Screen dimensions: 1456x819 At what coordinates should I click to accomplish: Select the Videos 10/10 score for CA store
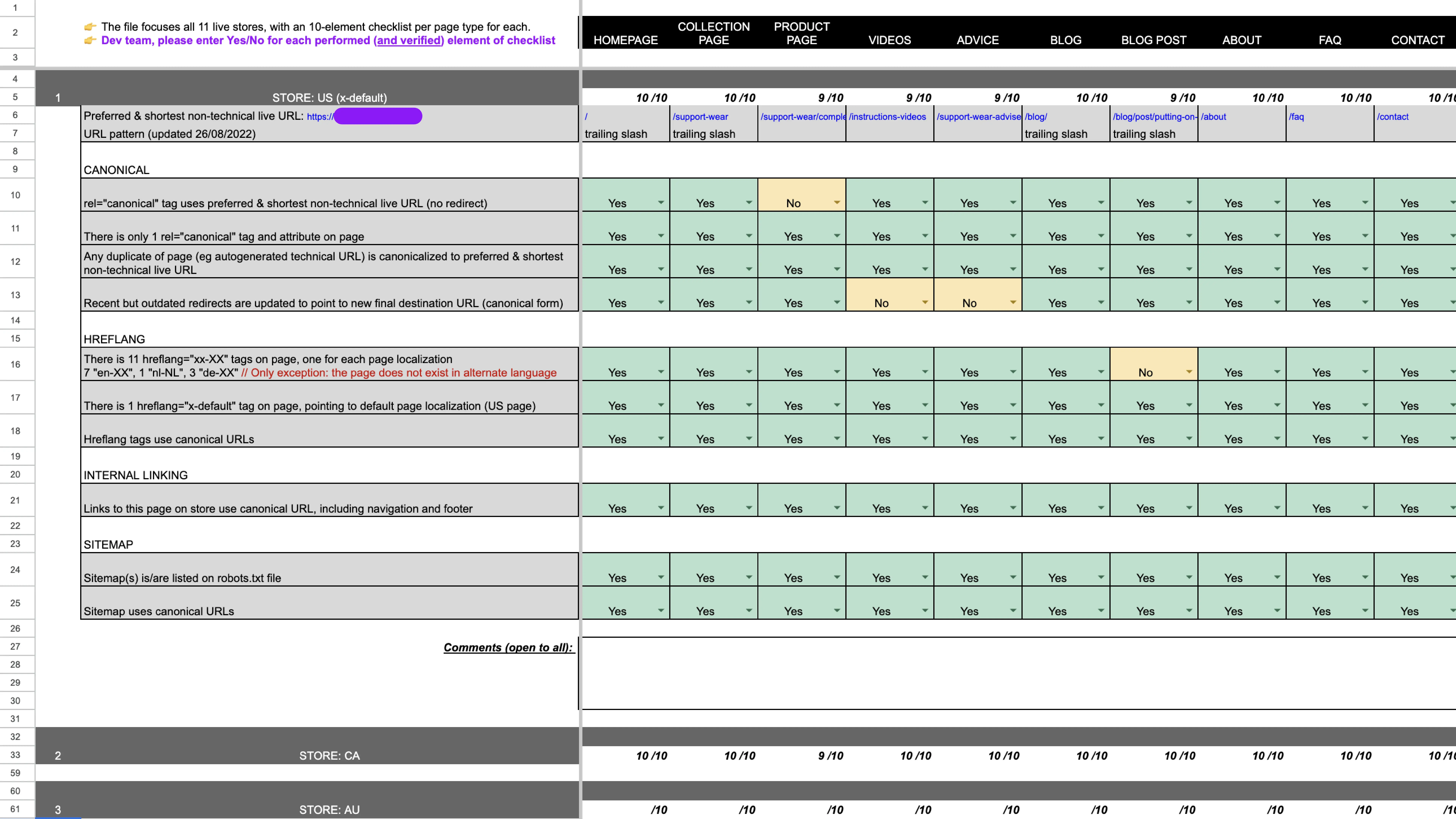(890, 755)
